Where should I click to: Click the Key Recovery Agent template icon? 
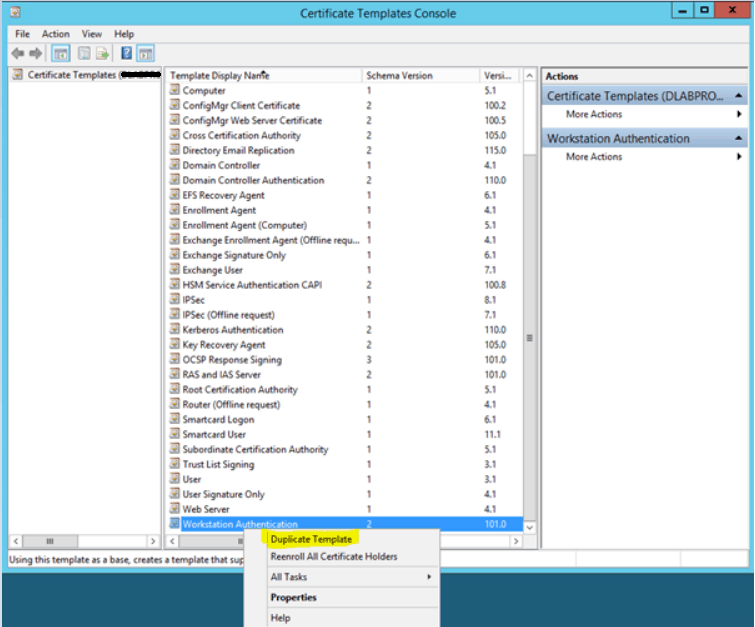175,344
